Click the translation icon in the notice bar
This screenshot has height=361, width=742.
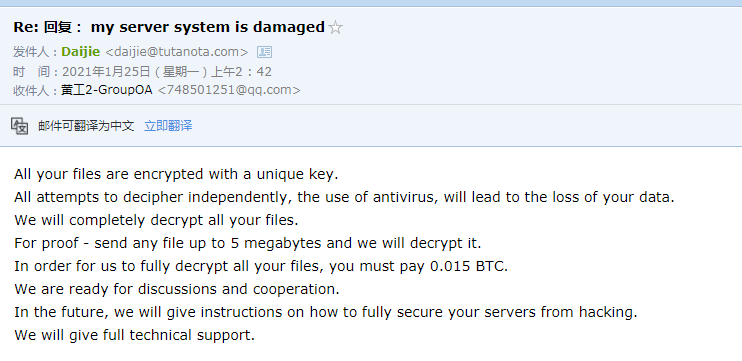coord(19,126)
